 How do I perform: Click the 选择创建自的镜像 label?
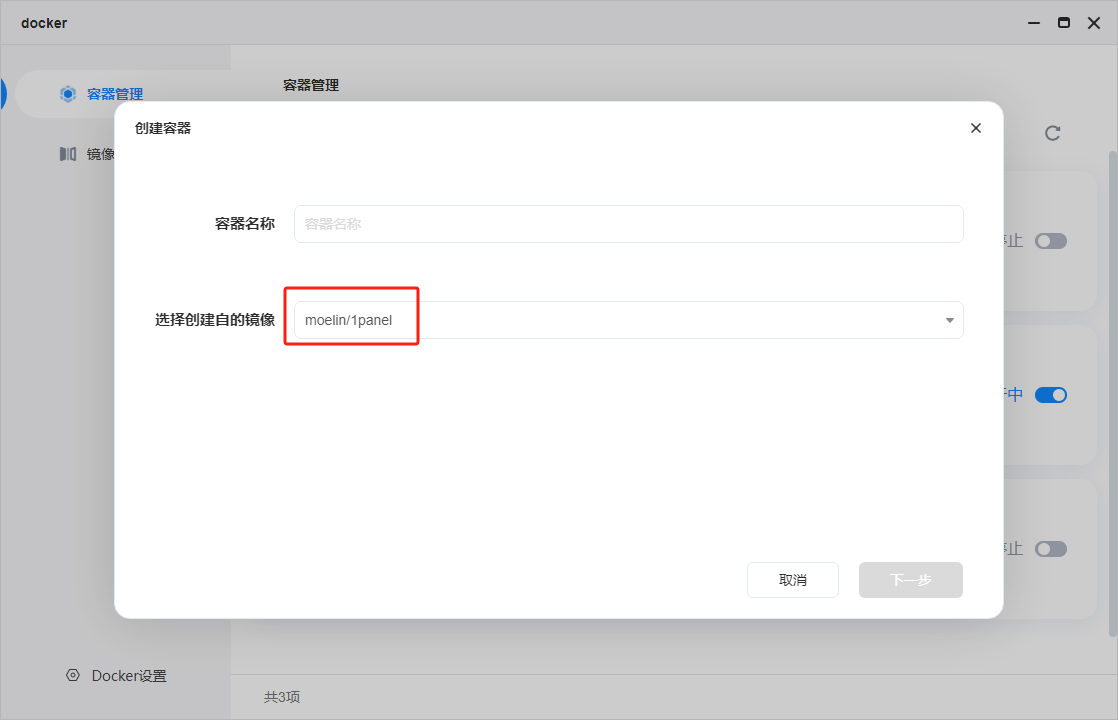215,320
